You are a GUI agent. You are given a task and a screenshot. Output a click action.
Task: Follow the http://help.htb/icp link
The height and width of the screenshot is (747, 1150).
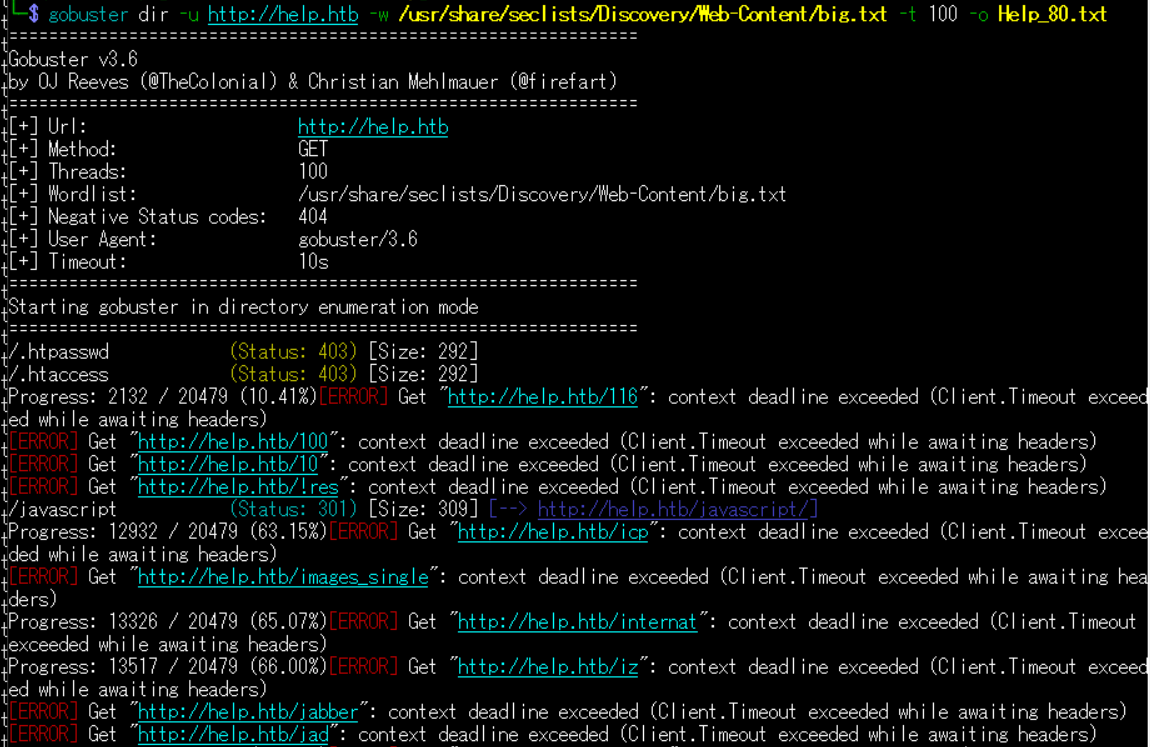(x=552, y=532)
